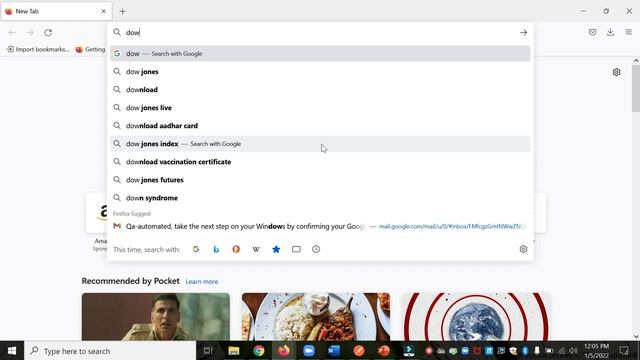This screenshot has height=360, width=640.
Task: Select 'dow jones live' suggestion
Action: (x=320, y=108)
